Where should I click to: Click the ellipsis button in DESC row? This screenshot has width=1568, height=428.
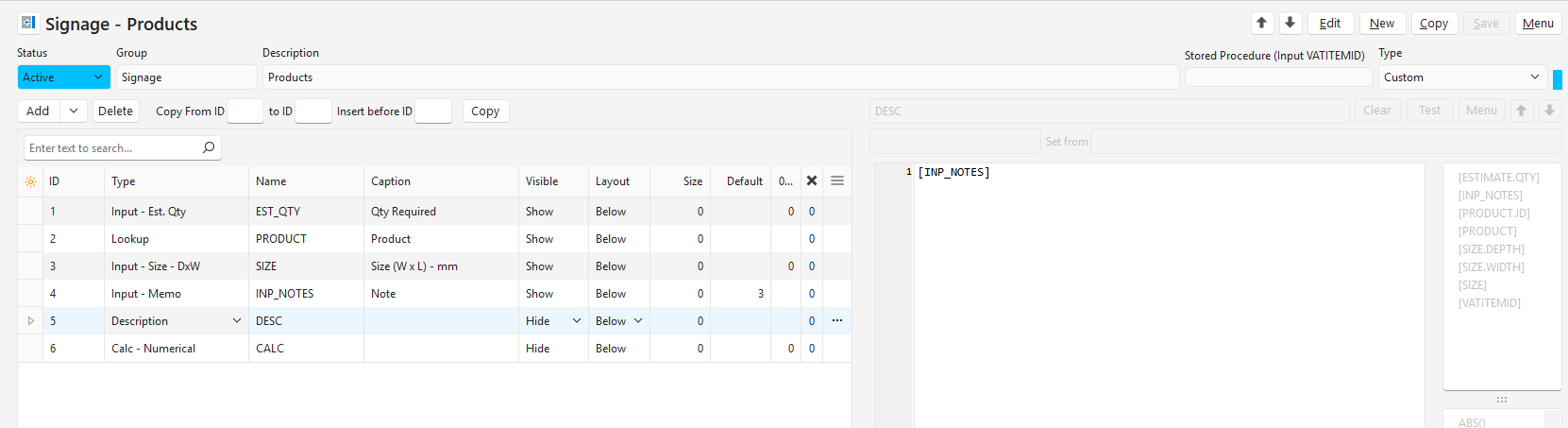pos(837,320)
